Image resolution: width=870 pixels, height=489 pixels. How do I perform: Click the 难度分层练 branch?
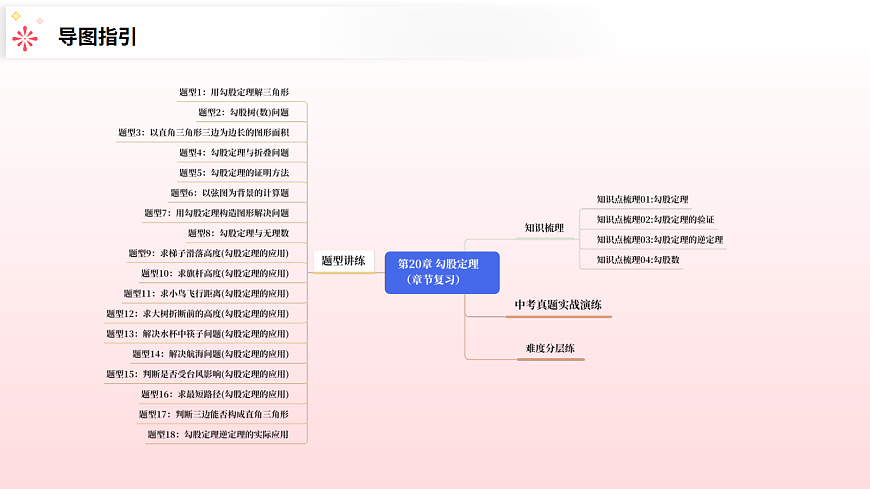click(550, 348)
